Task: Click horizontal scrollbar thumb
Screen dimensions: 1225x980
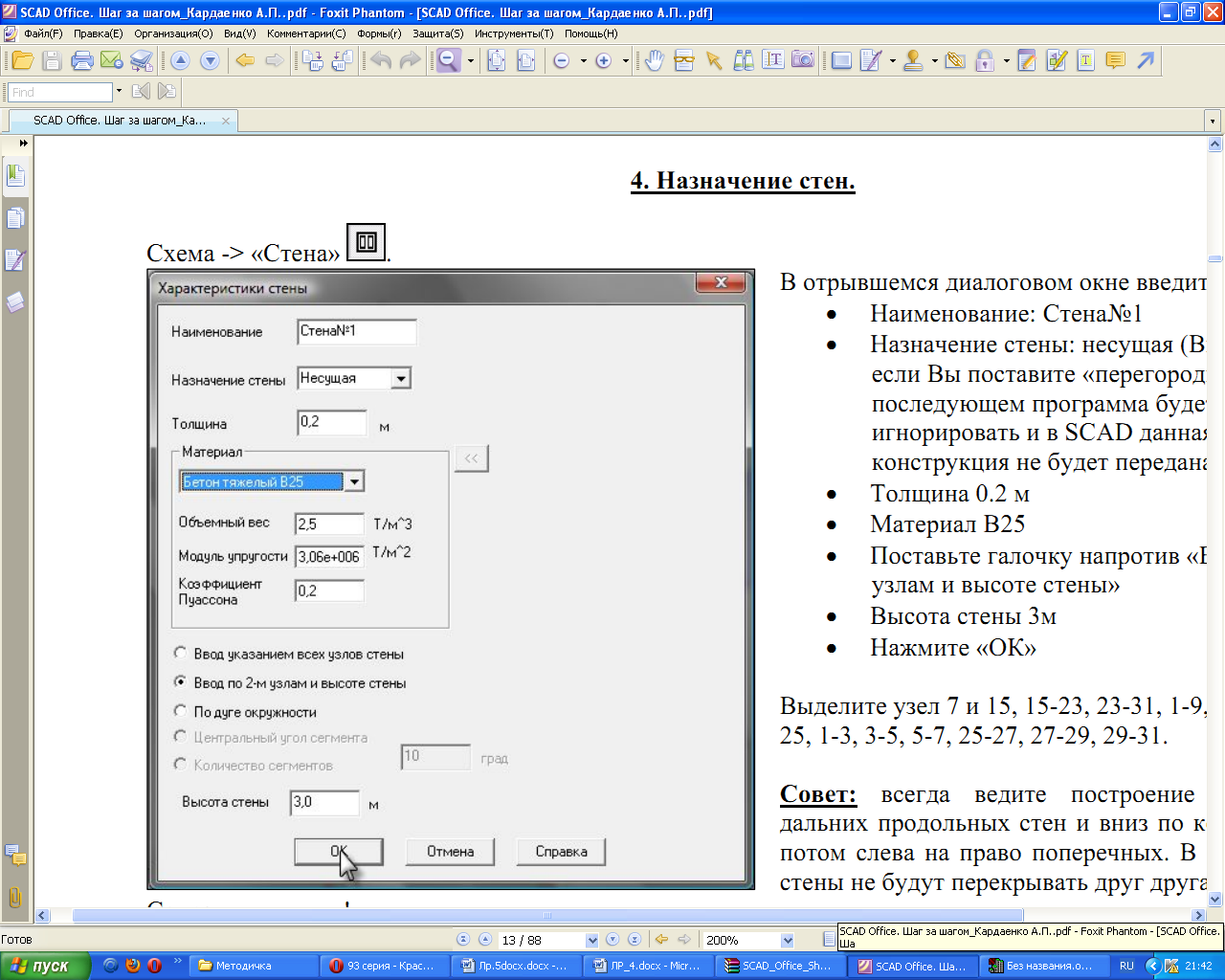Action: pos(547,916)
